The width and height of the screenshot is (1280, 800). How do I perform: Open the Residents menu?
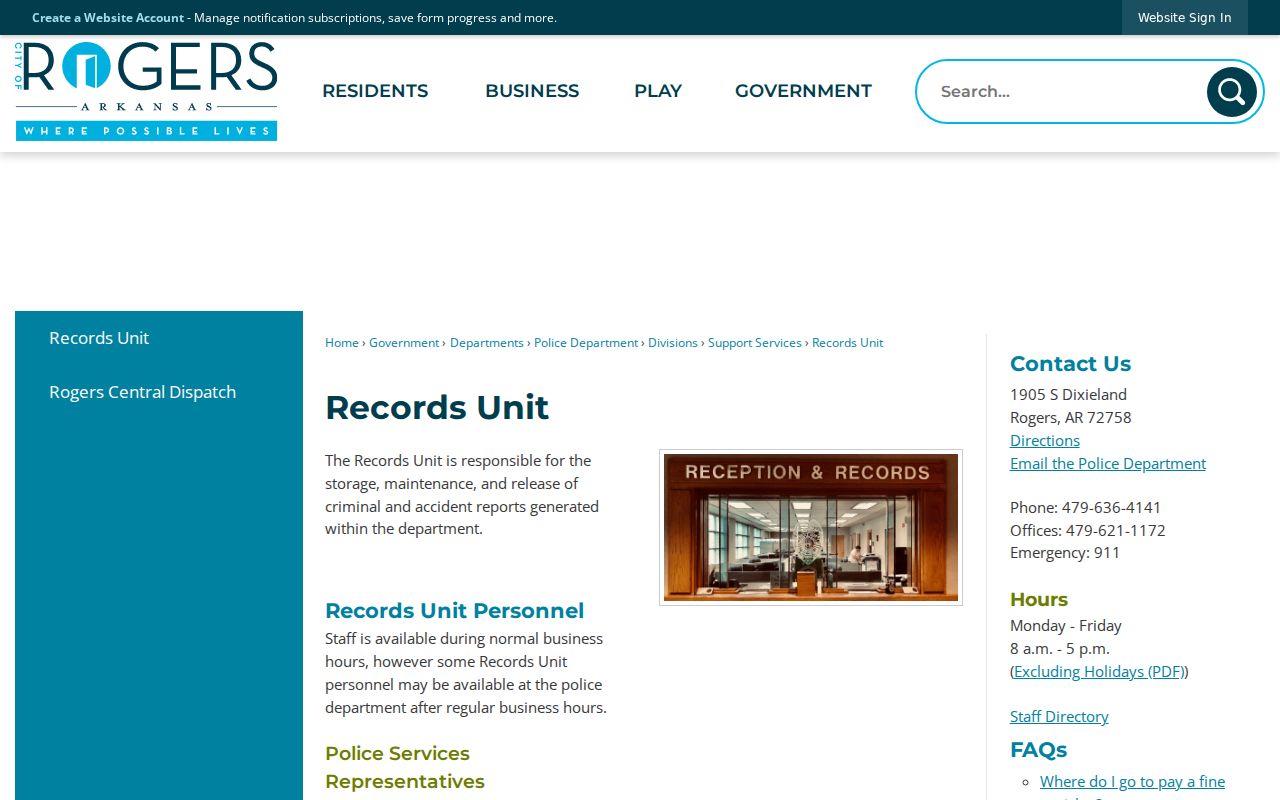(x=375, y=91)
